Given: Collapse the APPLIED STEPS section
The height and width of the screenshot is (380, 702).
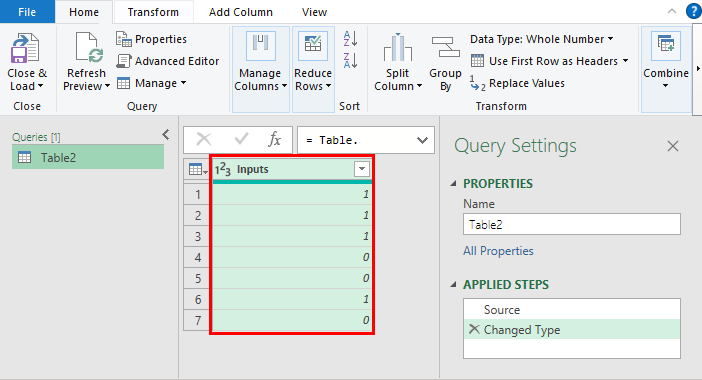Looking at the screenshot, I should 454,285.
